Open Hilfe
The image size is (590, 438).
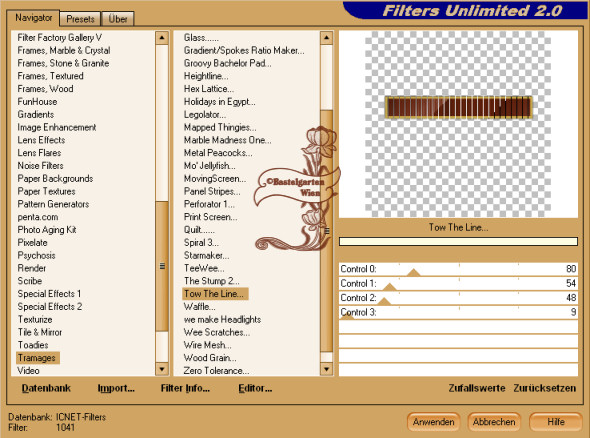(x=556, y=422)
